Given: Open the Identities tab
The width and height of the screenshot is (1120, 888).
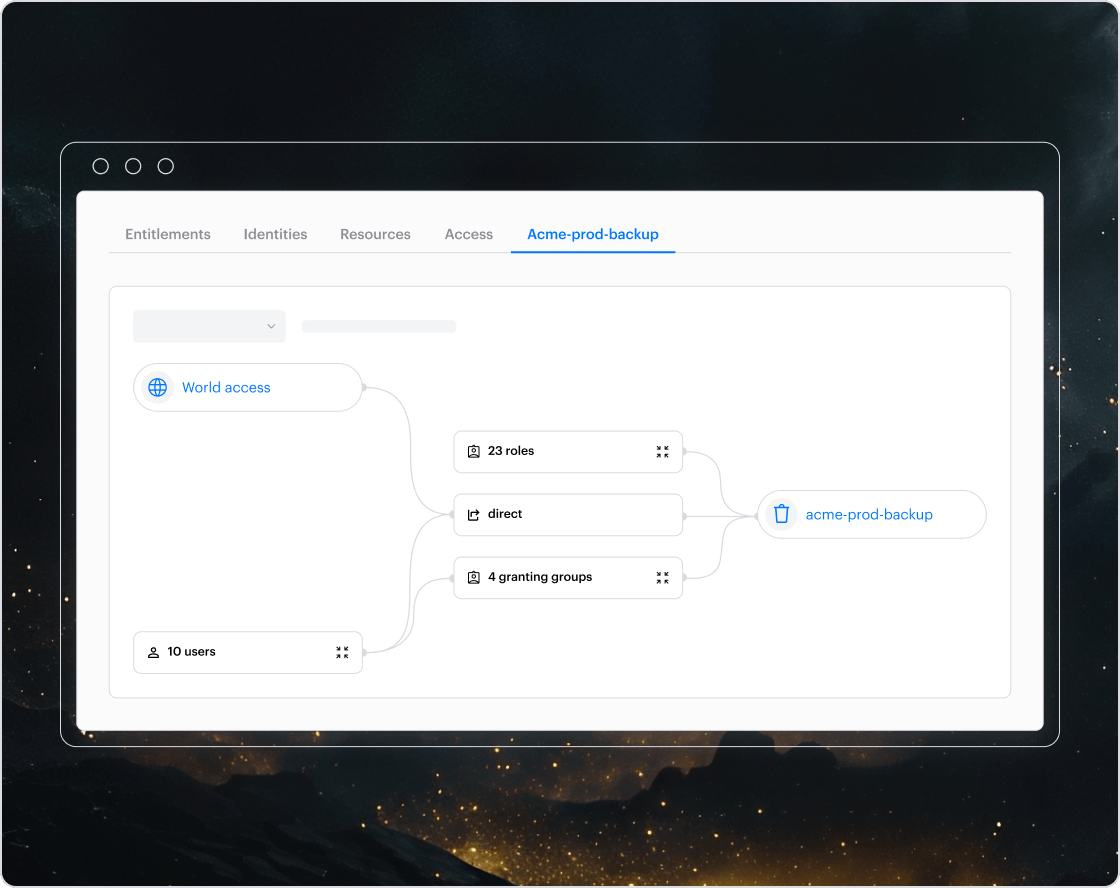Looking at the screenshot, I should pos(275,234).
